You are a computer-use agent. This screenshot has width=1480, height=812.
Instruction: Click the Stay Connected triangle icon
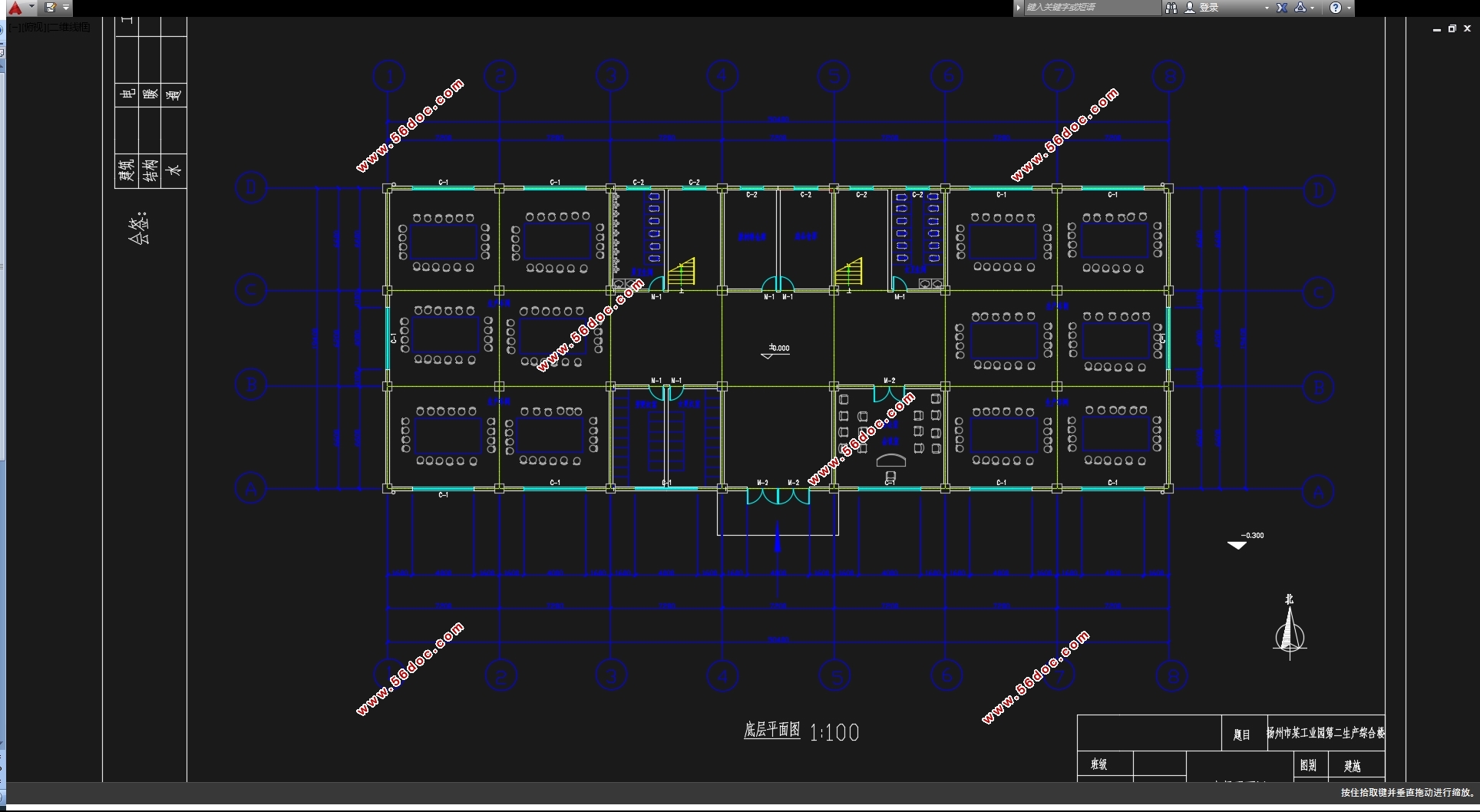[x=1300, y=8]
